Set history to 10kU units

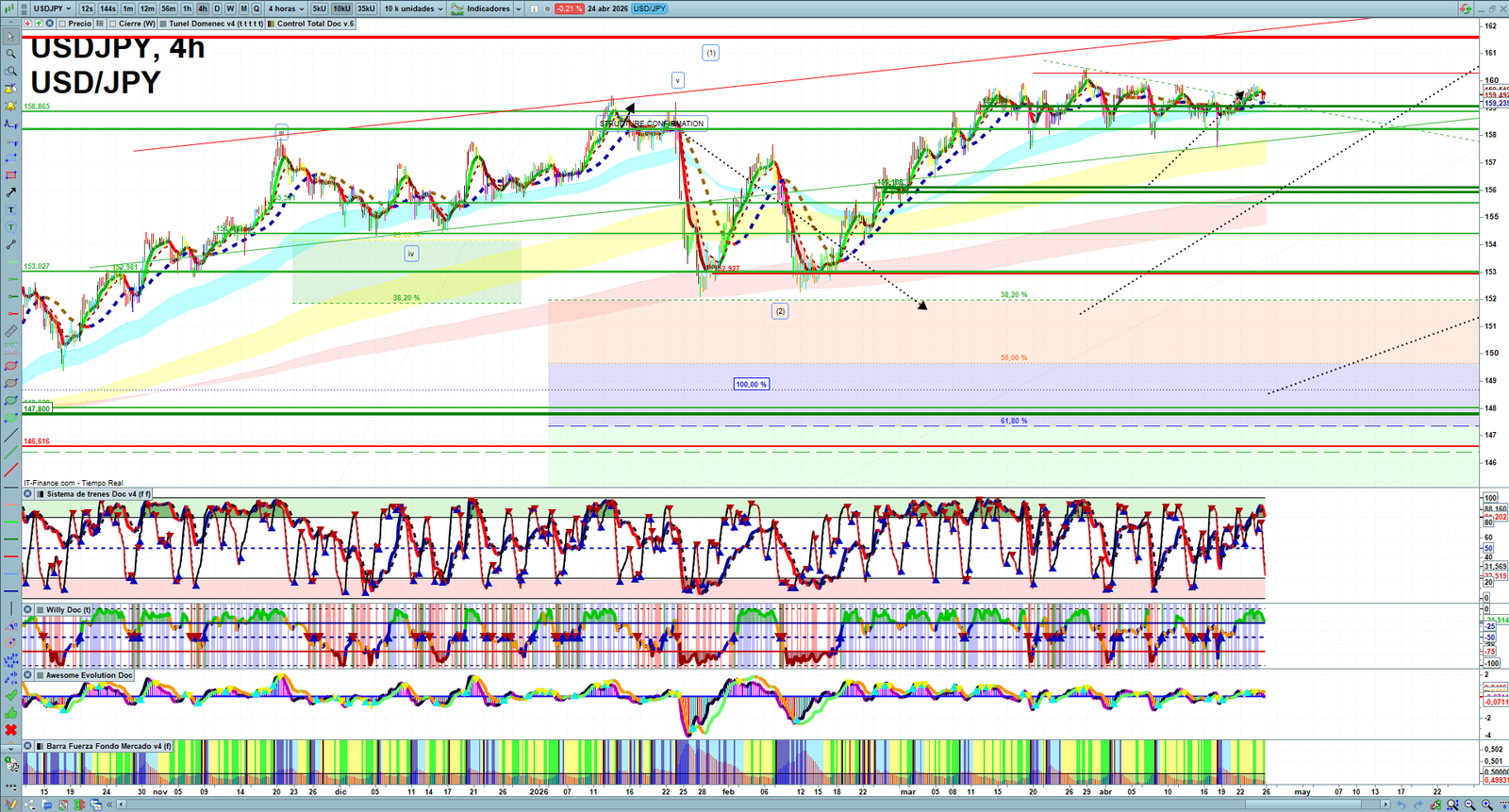coord(341,8)
